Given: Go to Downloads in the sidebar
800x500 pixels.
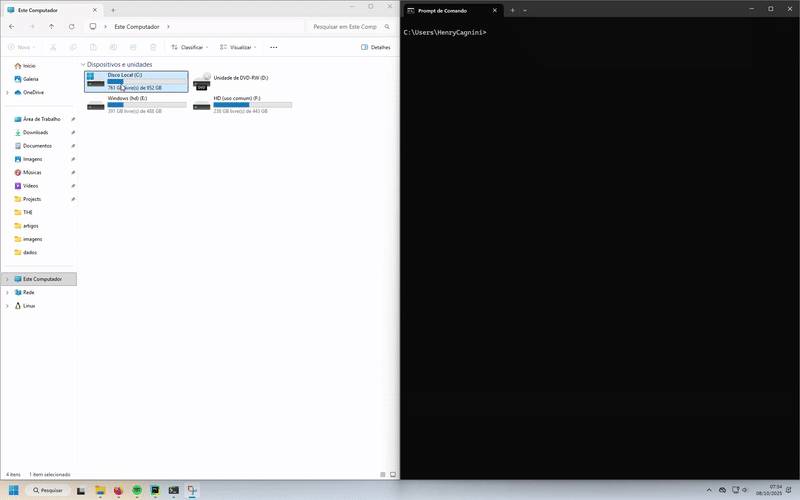Looking at the screenshot, I should (x=35, y=132).
